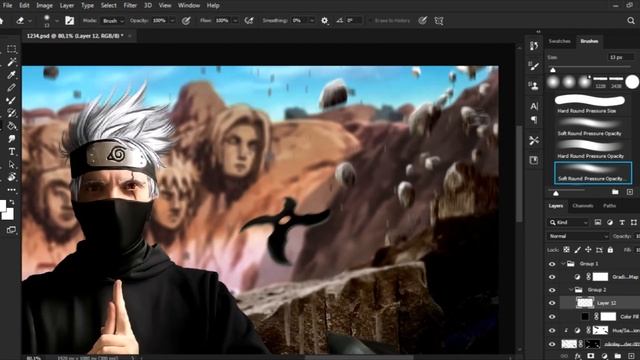
Task: Select the Path Selection arrow tool
Action: pos(11,164)
